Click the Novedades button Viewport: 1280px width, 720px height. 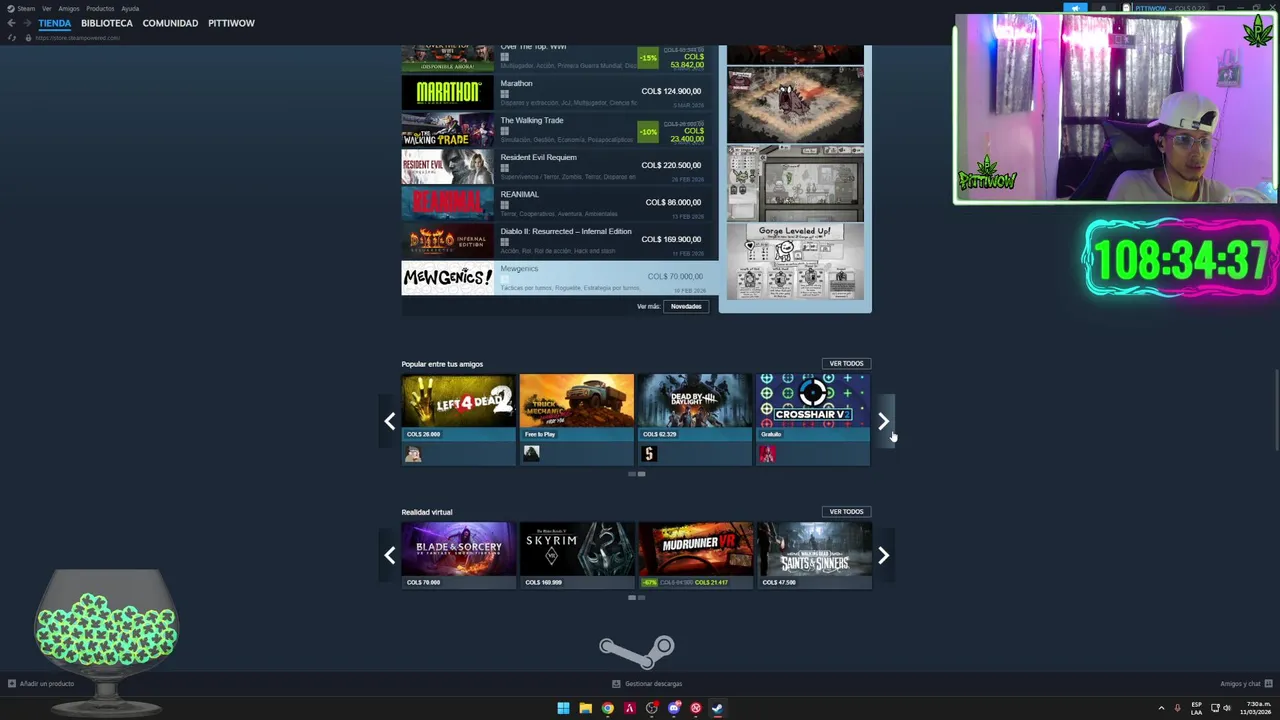[x=686, y=306]
